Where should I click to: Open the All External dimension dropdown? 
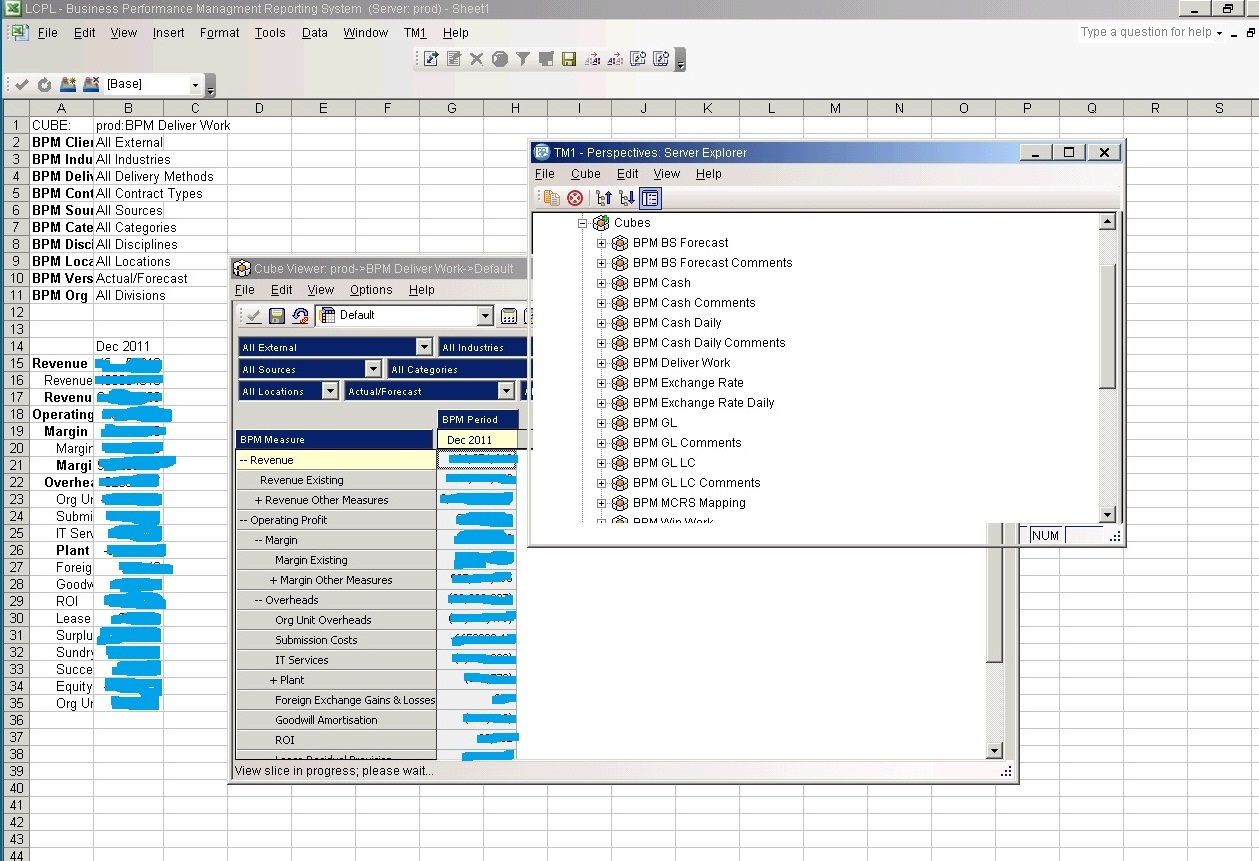coord(424,347)
